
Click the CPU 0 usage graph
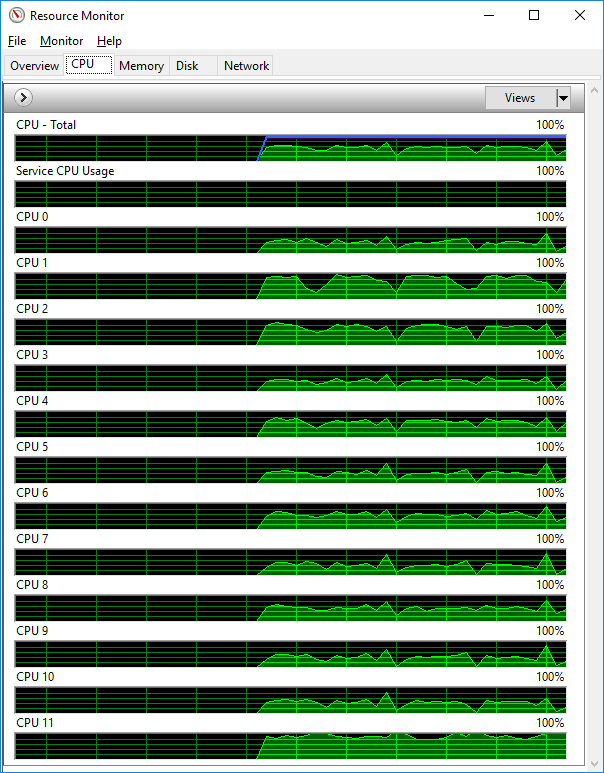(x=290, y=240)
